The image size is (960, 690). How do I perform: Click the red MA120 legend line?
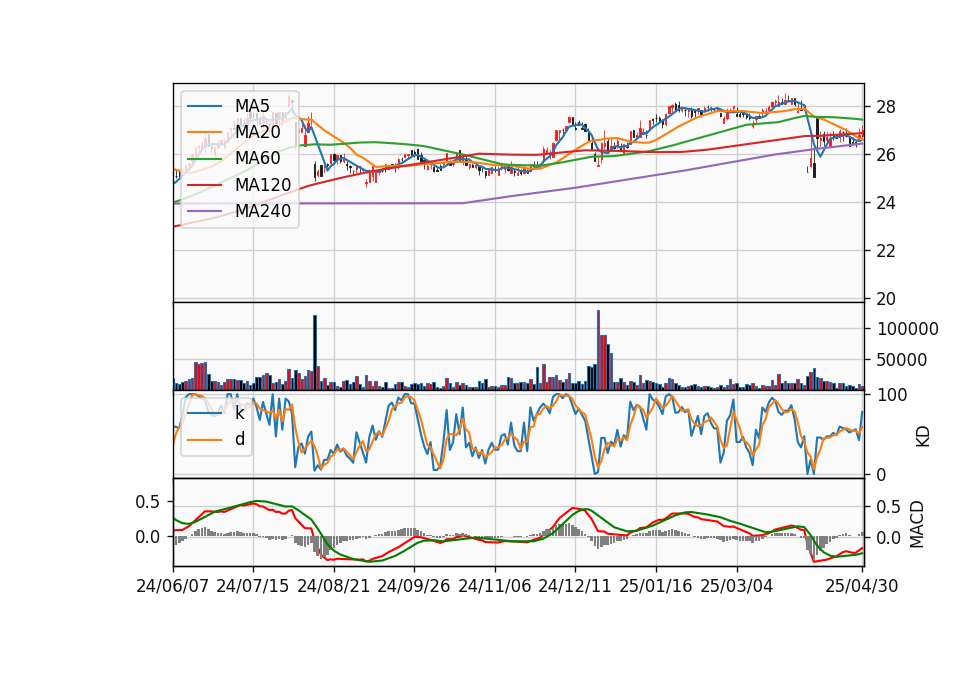pyautogui.click(x=204, y=185)
